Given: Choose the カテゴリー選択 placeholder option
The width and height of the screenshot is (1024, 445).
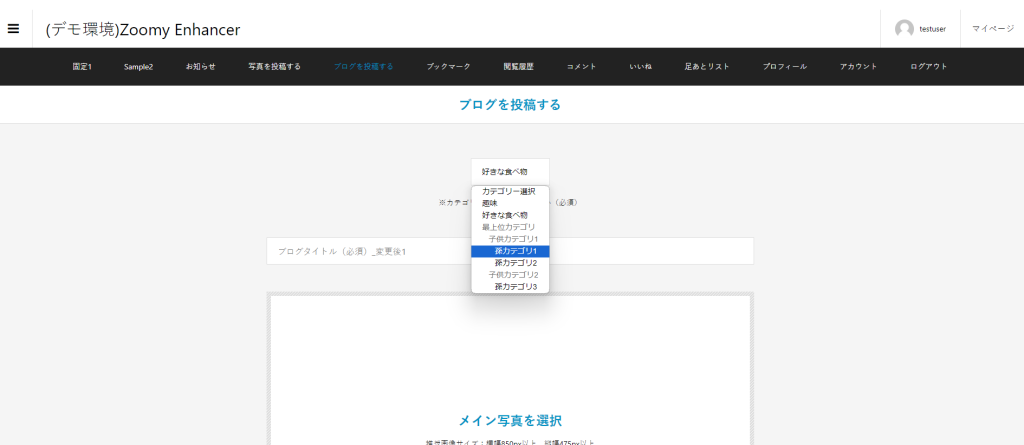Looking at the screenshot, I should (508, 191).
